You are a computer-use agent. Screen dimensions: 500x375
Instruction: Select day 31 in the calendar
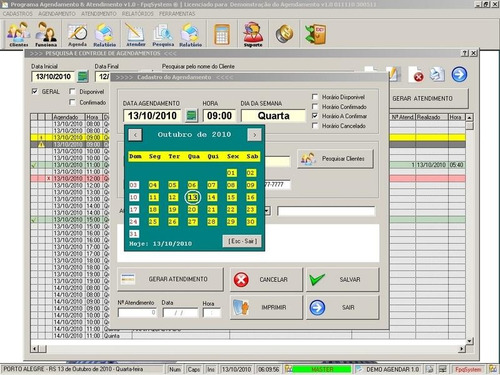pyautogui.click(x=134, y=234)
